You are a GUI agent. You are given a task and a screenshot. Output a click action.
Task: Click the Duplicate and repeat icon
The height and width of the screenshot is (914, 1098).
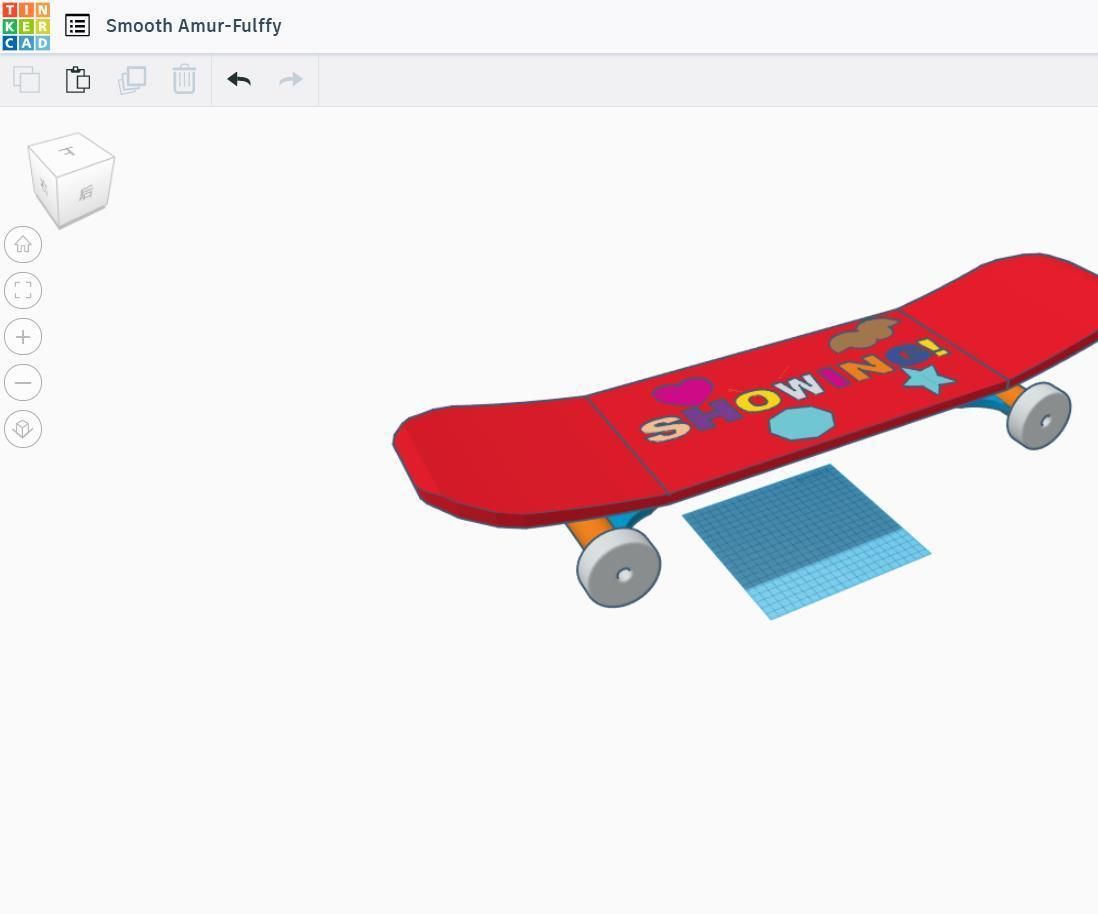tap(132, 79)
